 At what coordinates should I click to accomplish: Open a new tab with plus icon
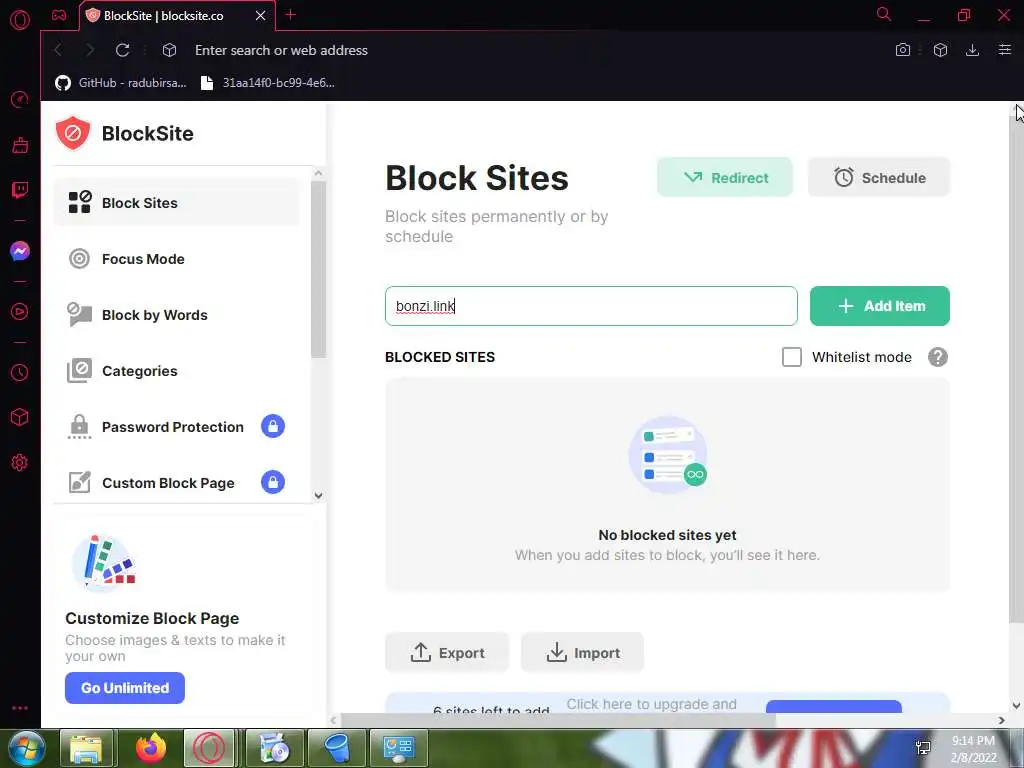point(291,15)
